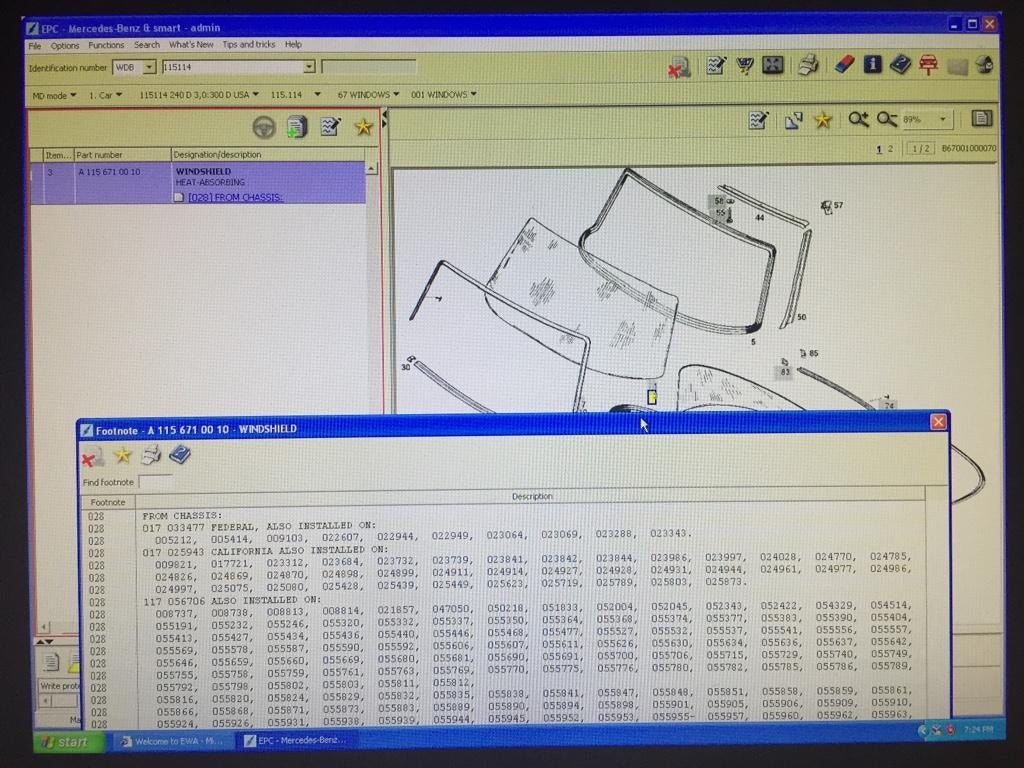The width and height of the screenshot is (1024, 768).
Task: Close the Footnote window
Action: [x=938, y=421]
